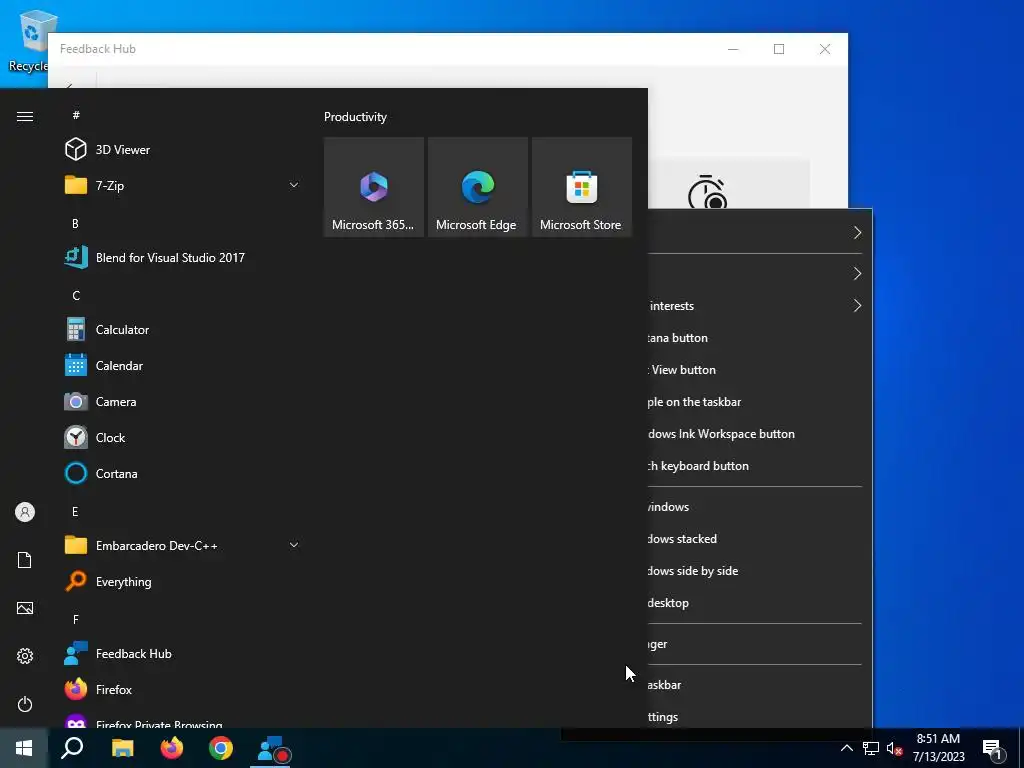
Task: Toggle Lock the taskbar menu entry
Action: (x=760, y=685)
